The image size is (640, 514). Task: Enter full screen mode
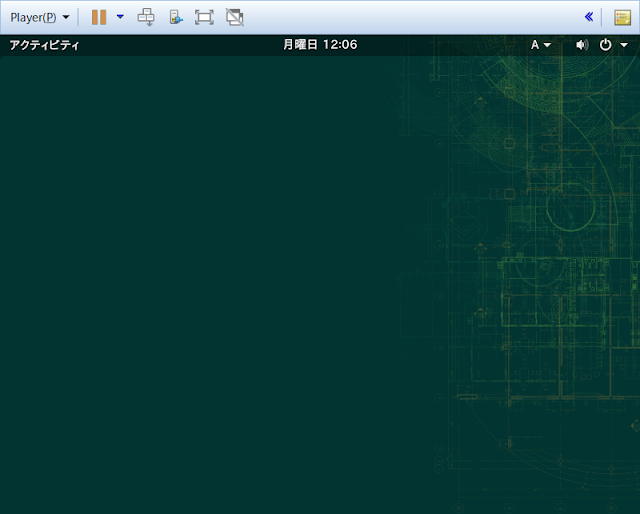tap(204, 17)
